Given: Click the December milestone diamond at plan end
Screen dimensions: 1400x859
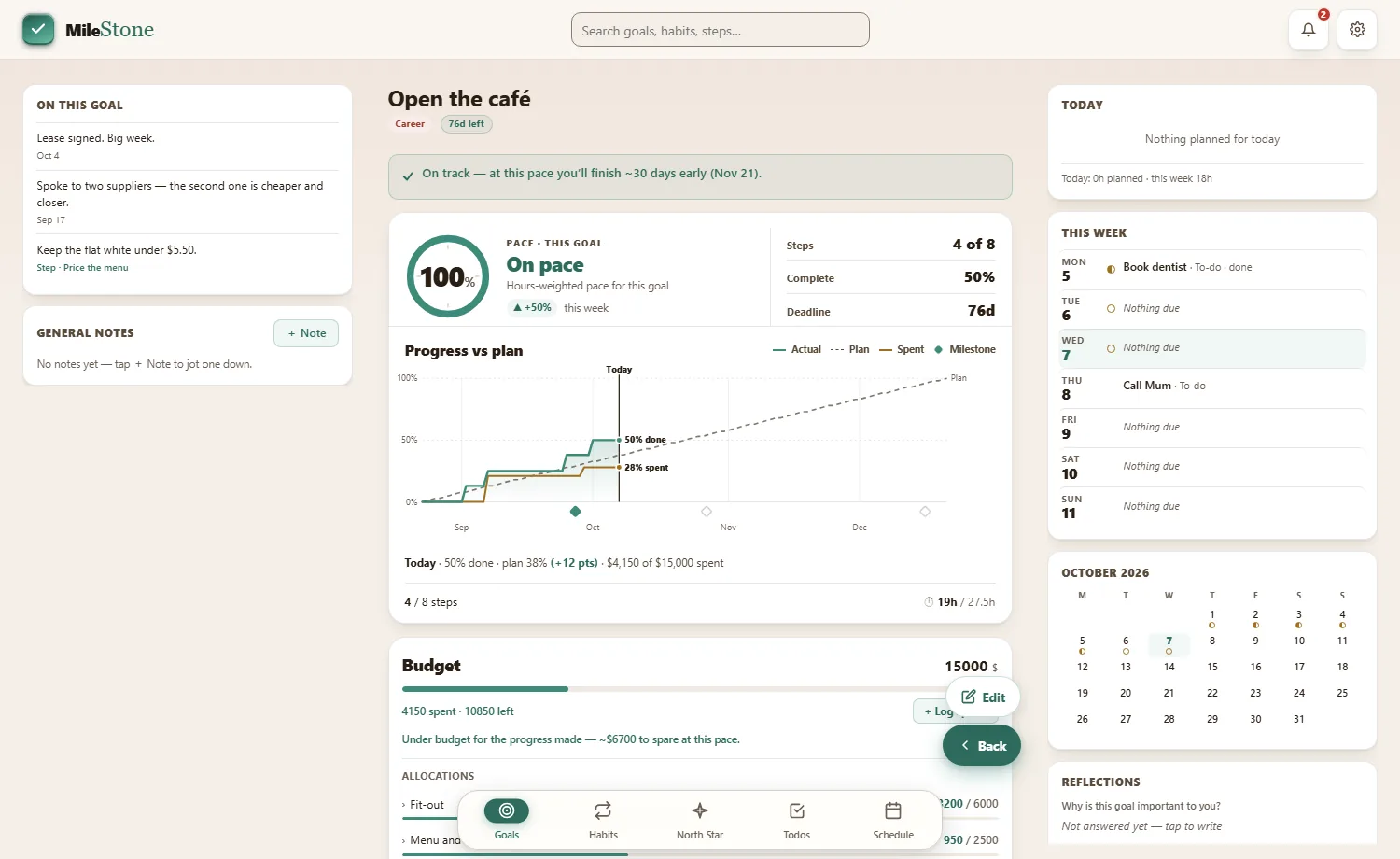Looking at the screenshot, I should click(925, 512).
